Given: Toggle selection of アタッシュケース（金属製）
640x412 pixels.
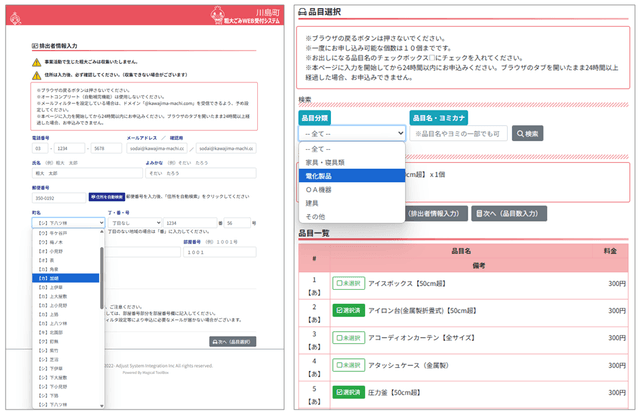Looking at the screenshot, I should (349, 365).
